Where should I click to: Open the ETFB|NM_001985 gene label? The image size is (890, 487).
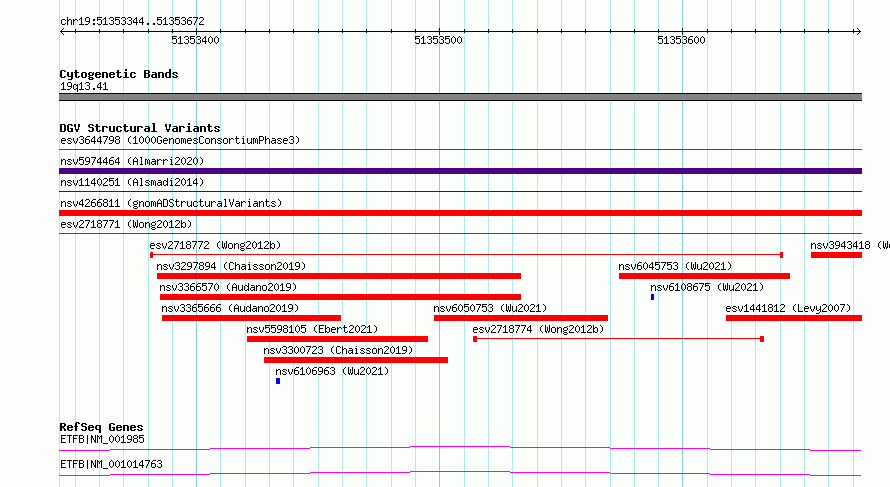tap(102, 439)
